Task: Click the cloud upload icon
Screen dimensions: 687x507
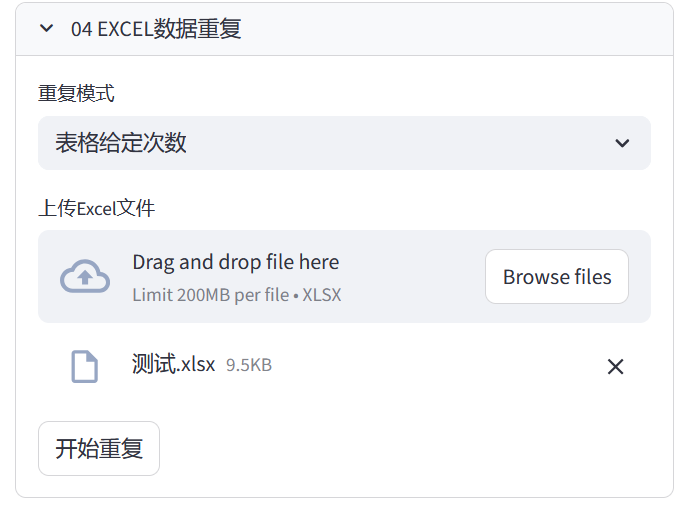Action: point(85,277)
